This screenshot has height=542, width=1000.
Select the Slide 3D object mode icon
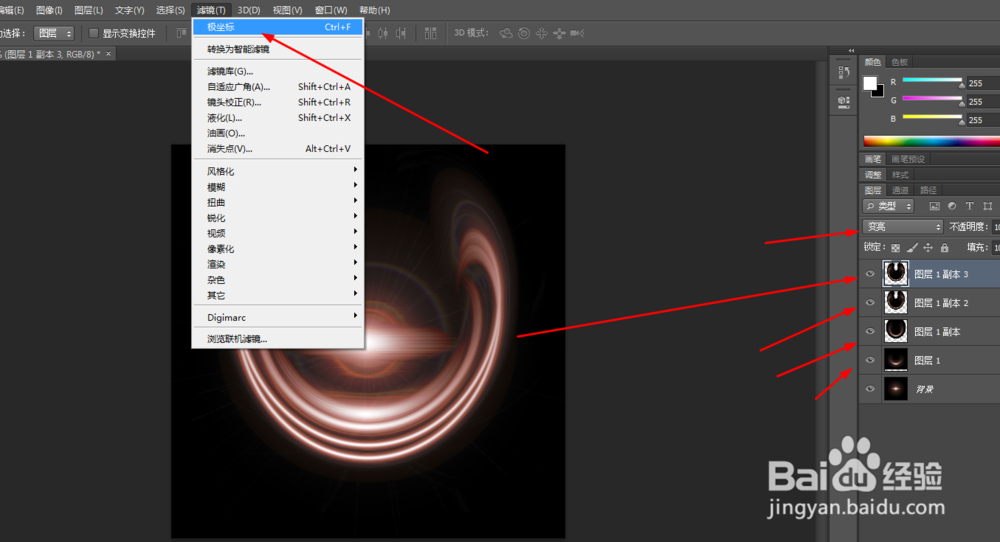pyautogui.click(x=559, y=33)
